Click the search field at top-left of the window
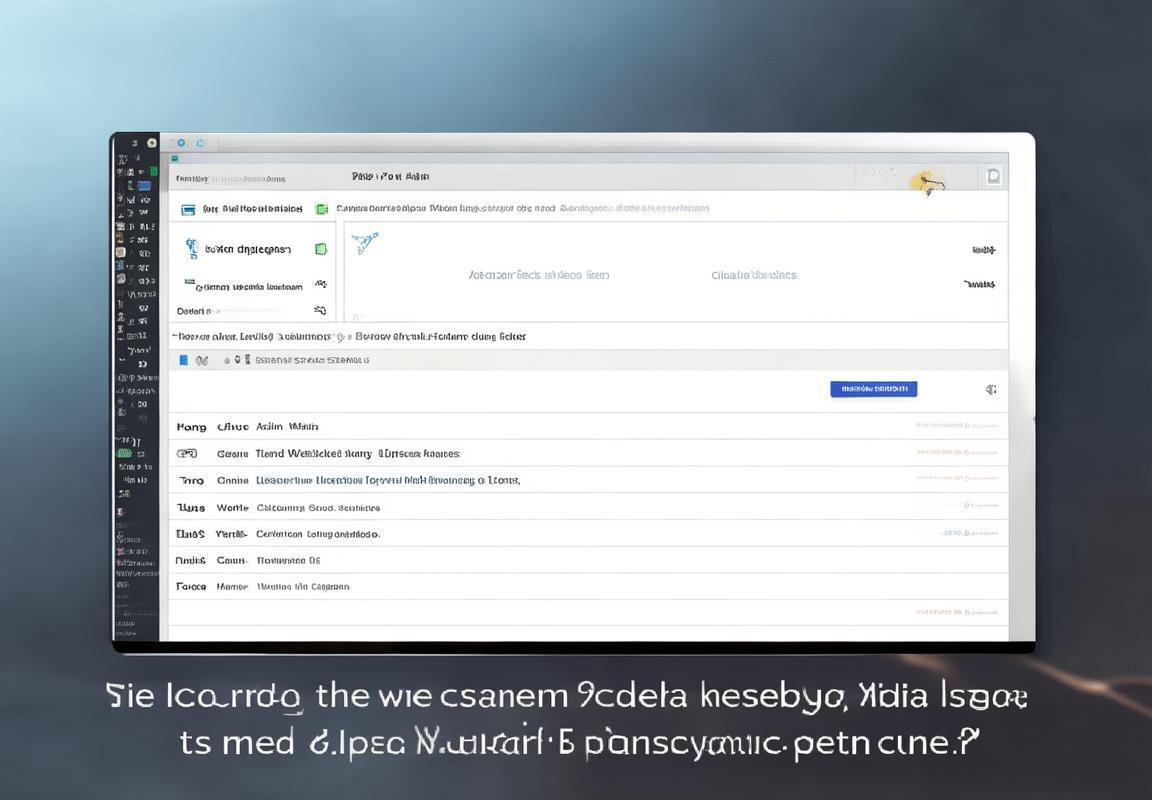Screen dimensions: 1152x800 click(x=231, y=179)
